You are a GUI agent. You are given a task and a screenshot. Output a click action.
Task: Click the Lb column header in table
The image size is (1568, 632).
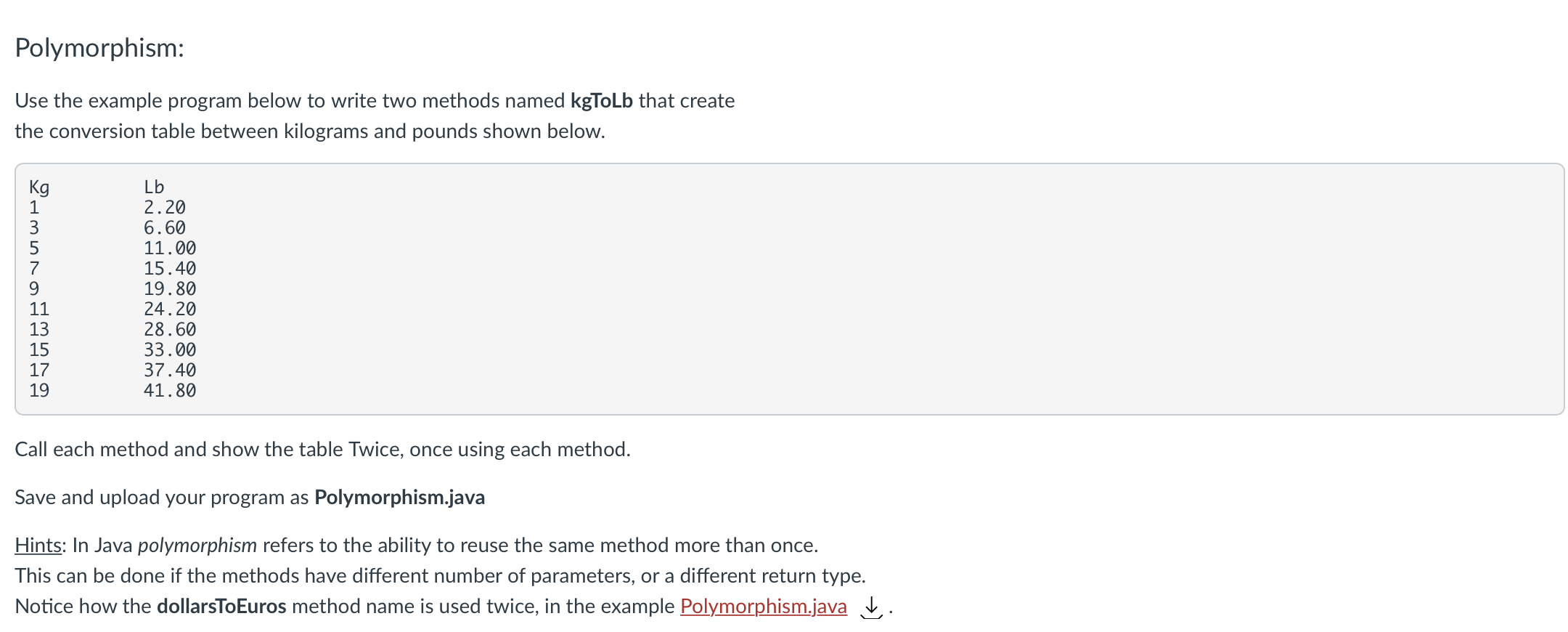[154, 187]
